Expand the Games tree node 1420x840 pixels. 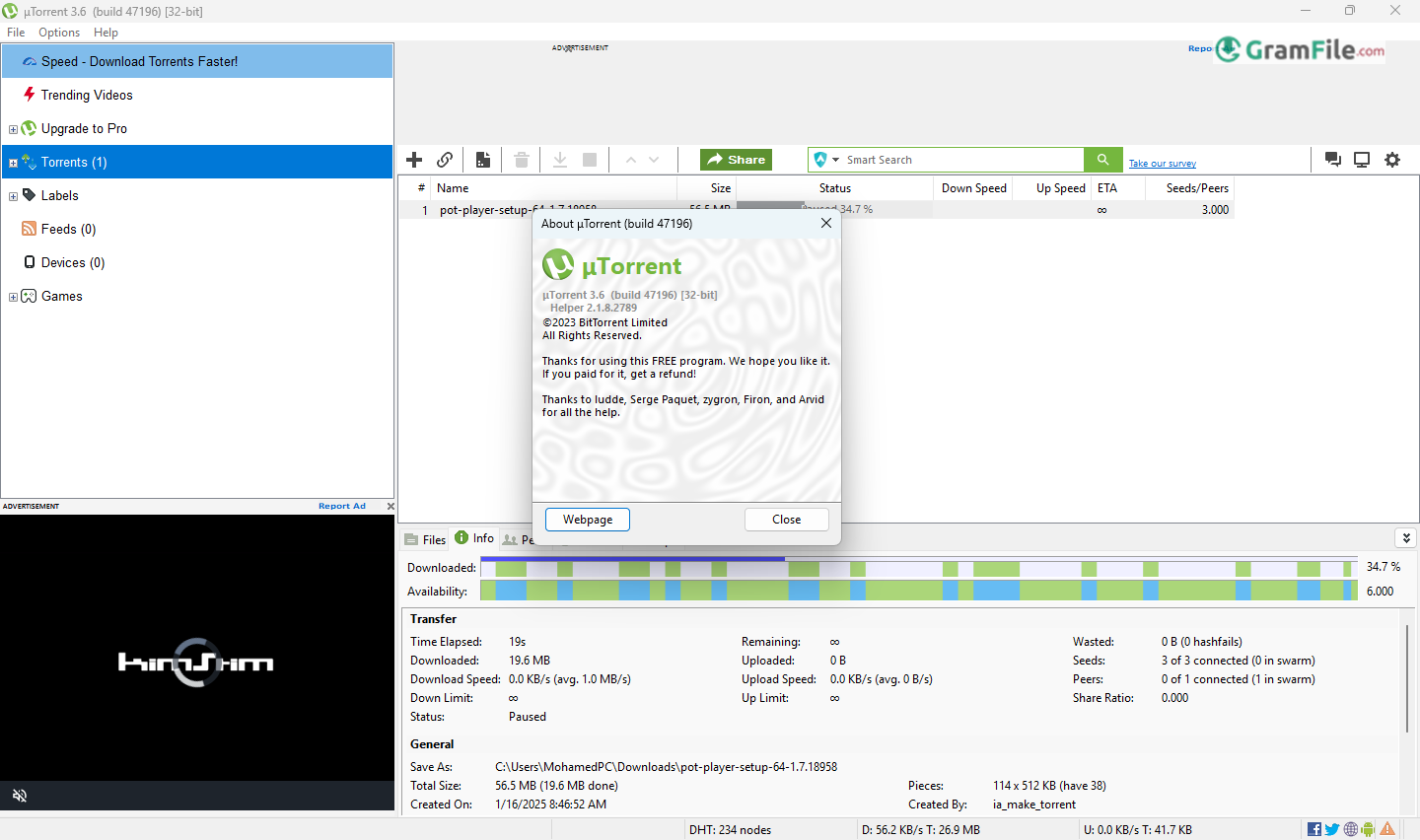coord(13,297)
